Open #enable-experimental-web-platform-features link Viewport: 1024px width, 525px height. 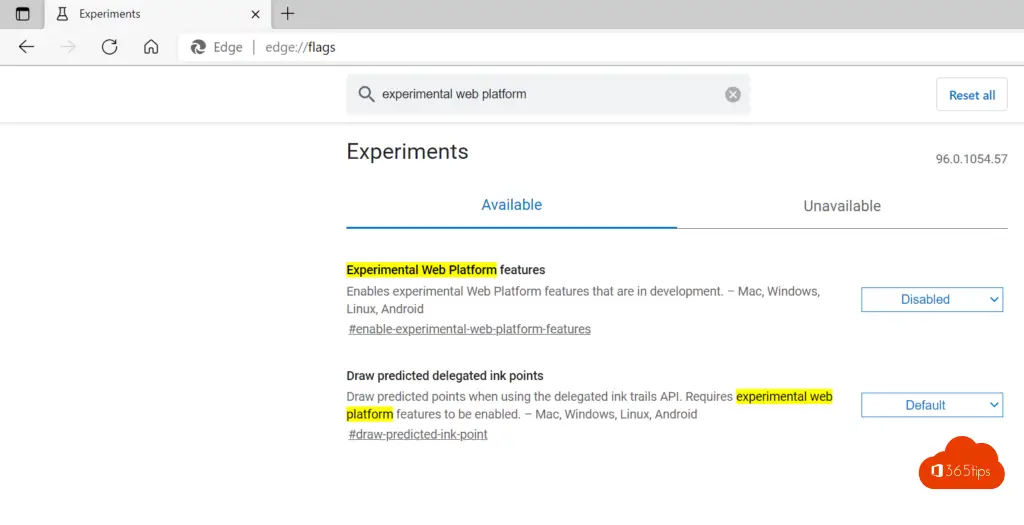[469, 329]
